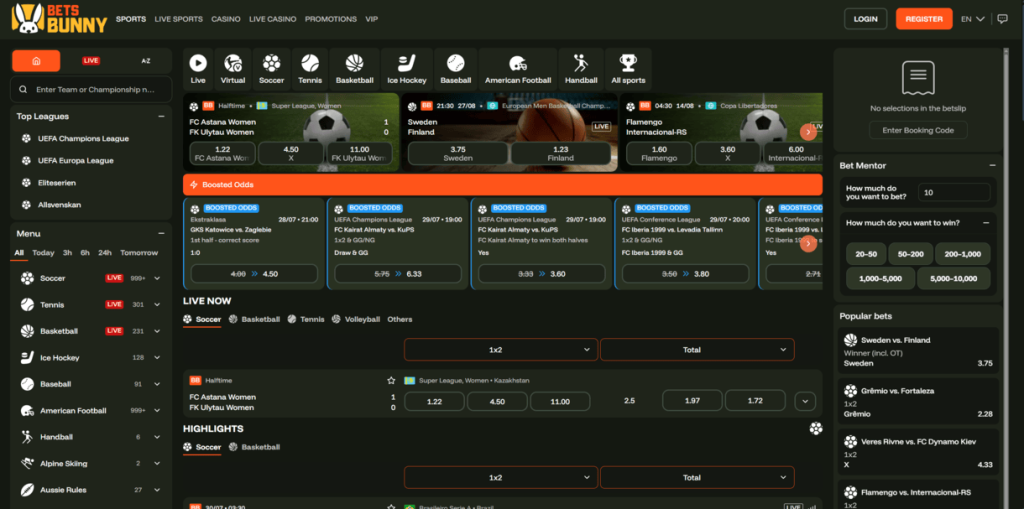This screenshot has width=1024, height=509.
Task: Select the Basketball category icon in top bar
Action: (355, 63)
